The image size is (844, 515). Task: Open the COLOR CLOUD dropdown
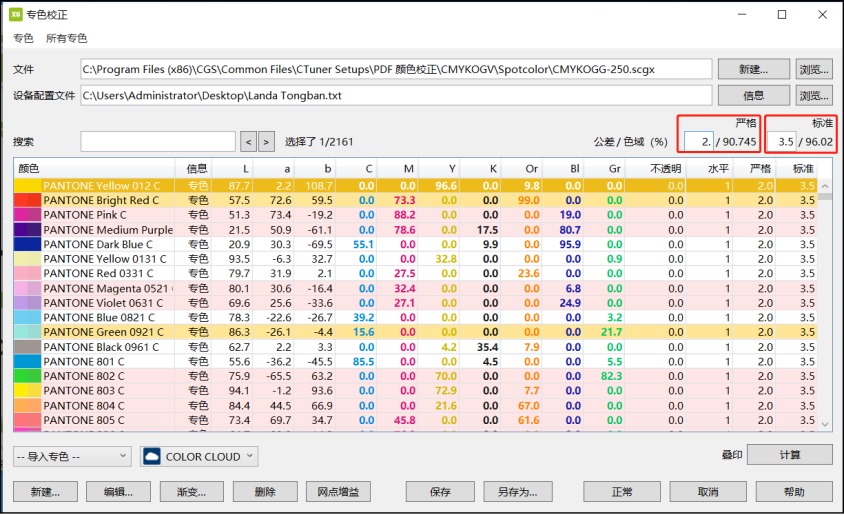tap(199, 456)
